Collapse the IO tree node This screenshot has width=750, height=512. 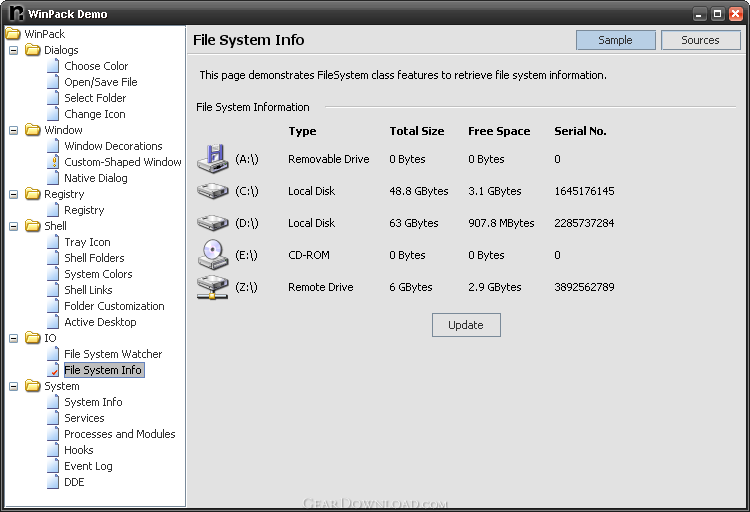13,338
